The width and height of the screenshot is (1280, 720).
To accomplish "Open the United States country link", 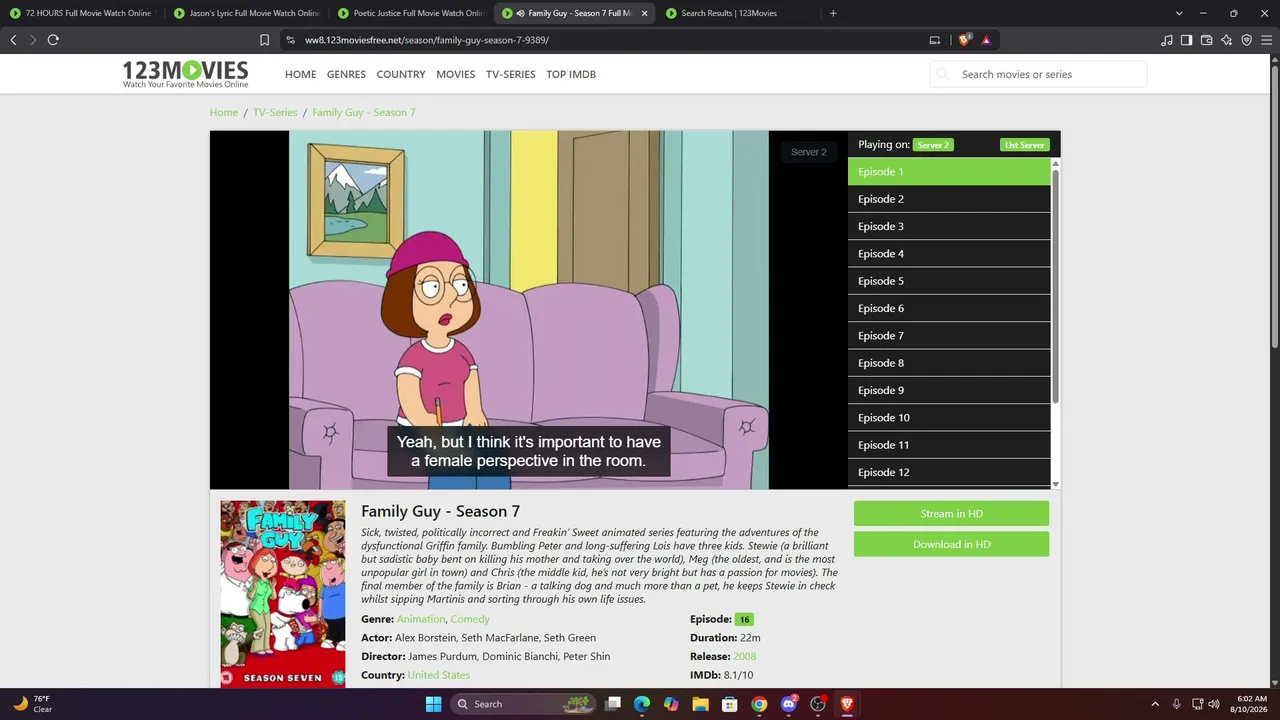I will point(438,675).
